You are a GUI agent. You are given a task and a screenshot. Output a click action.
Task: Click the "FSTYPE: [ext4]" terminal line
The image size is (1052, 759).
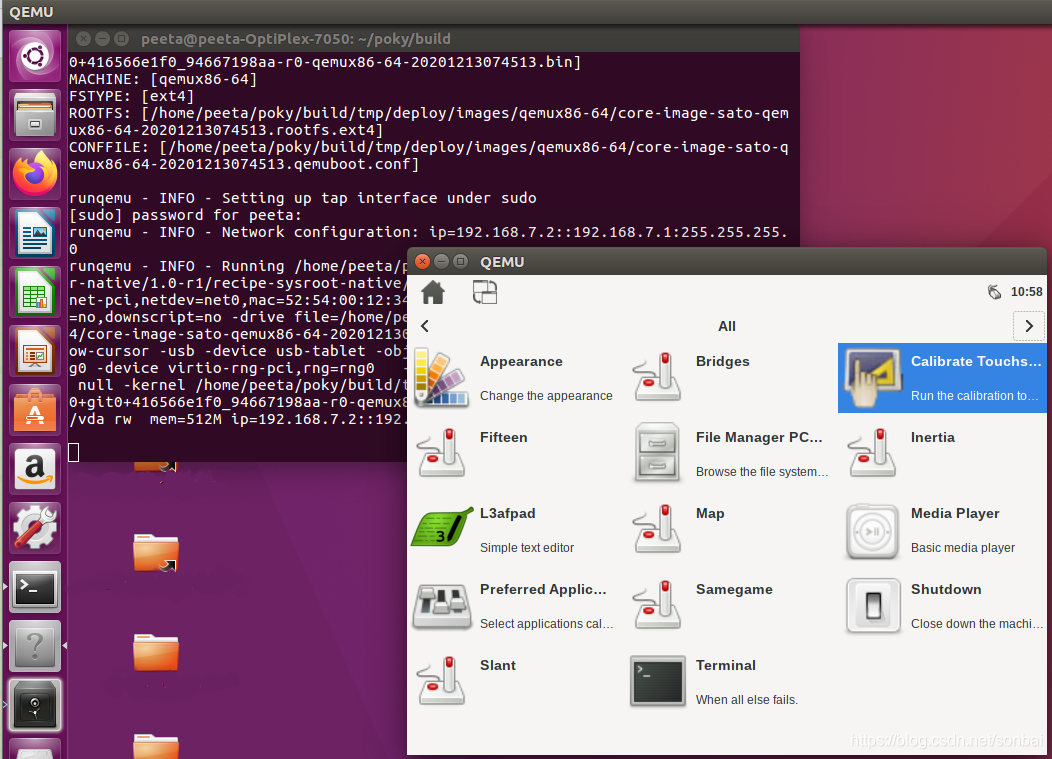(x=132, y=96)
